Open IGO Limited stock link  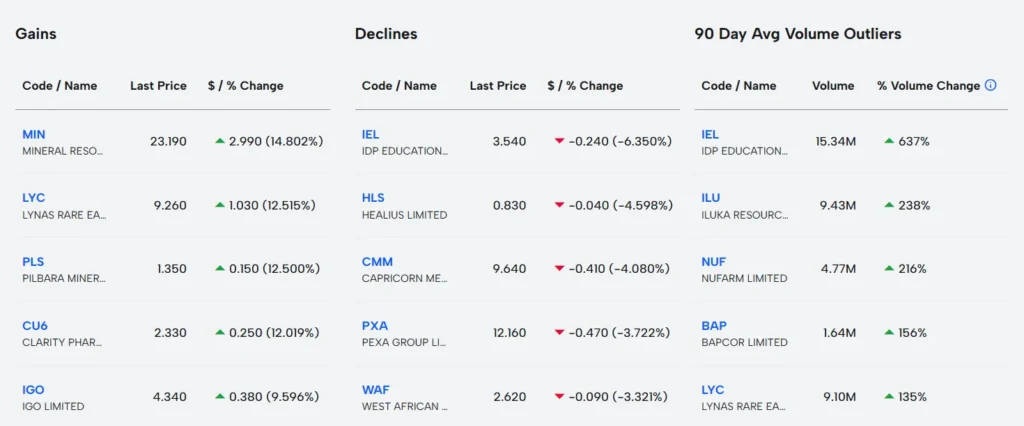click(34, 390)
